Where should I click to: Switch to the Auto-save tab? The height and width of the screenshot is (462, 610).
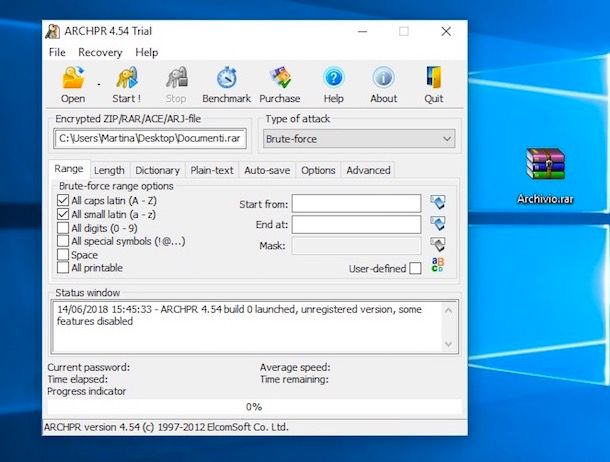267,170
